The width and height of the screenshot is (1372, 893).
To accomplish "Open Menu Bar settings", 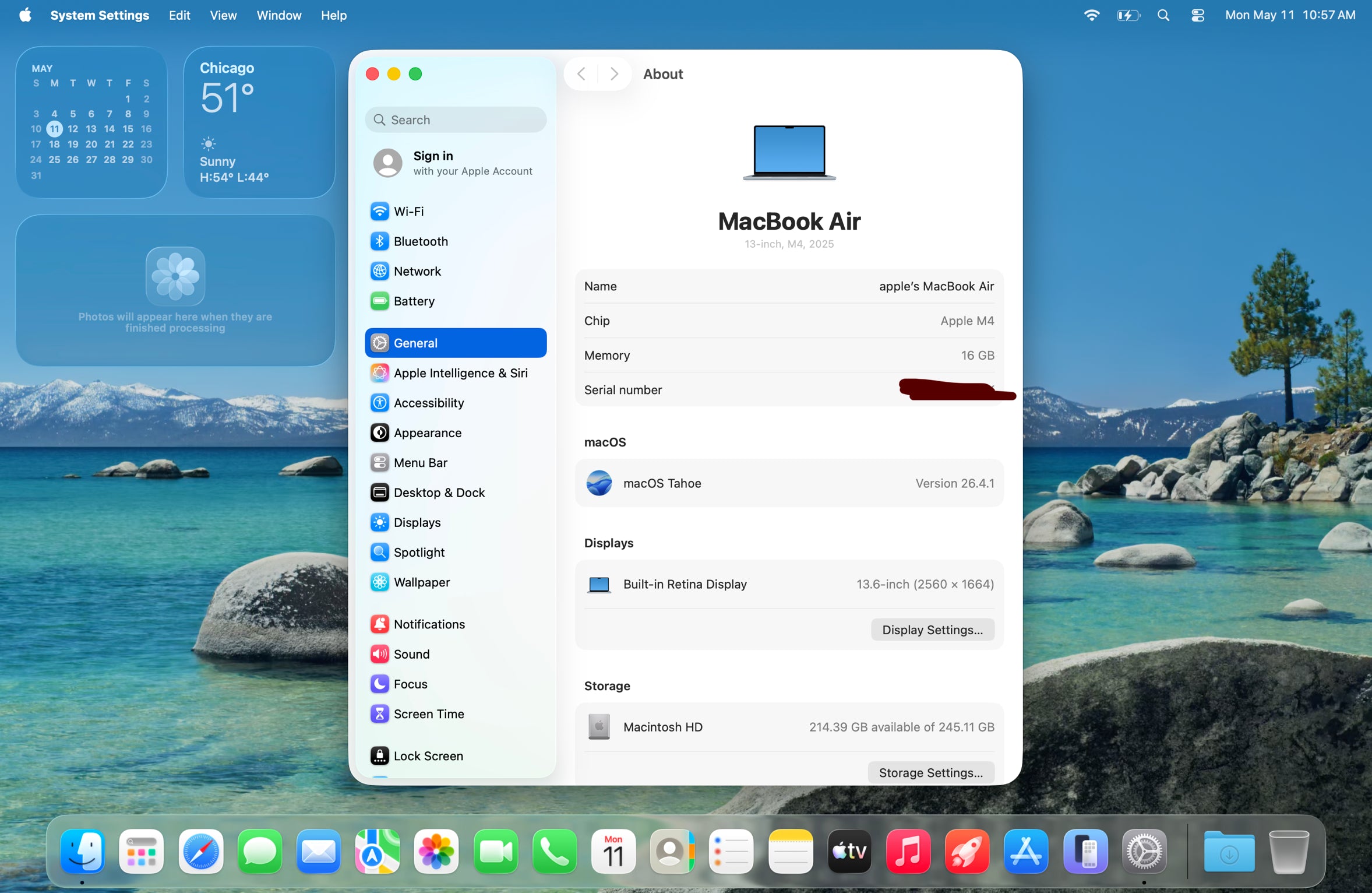I will click(x=456, y=462).
